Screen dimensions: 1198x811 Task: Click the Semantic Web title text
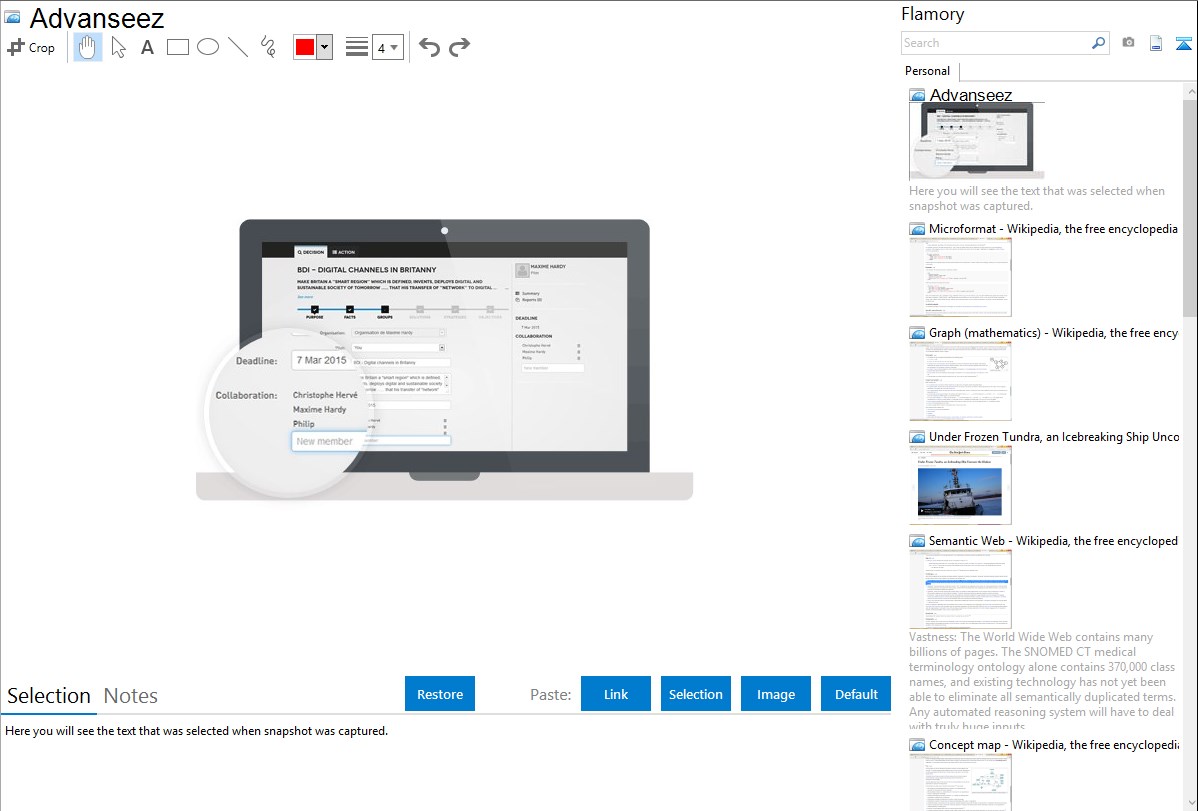[x=1053, y=540]
